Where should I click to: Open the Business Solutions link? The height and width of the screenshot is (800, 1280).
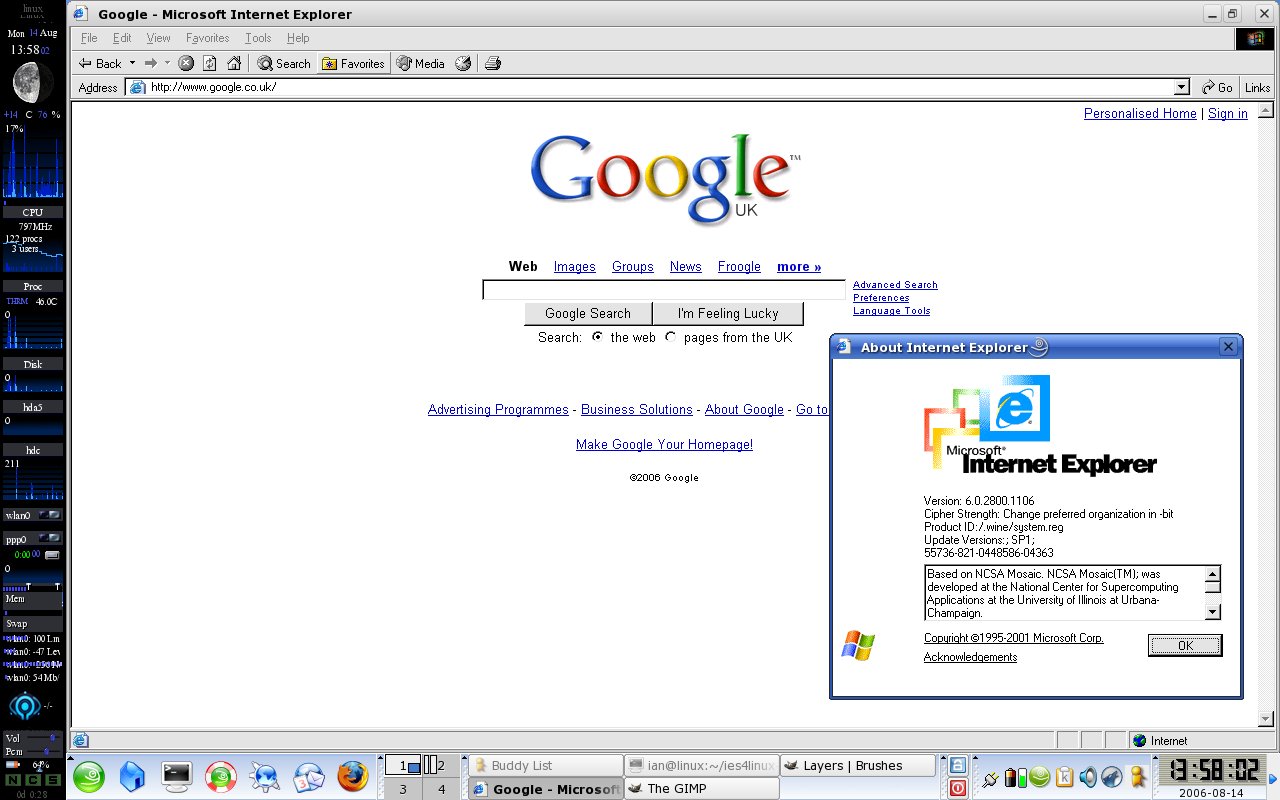coord(636,410)
